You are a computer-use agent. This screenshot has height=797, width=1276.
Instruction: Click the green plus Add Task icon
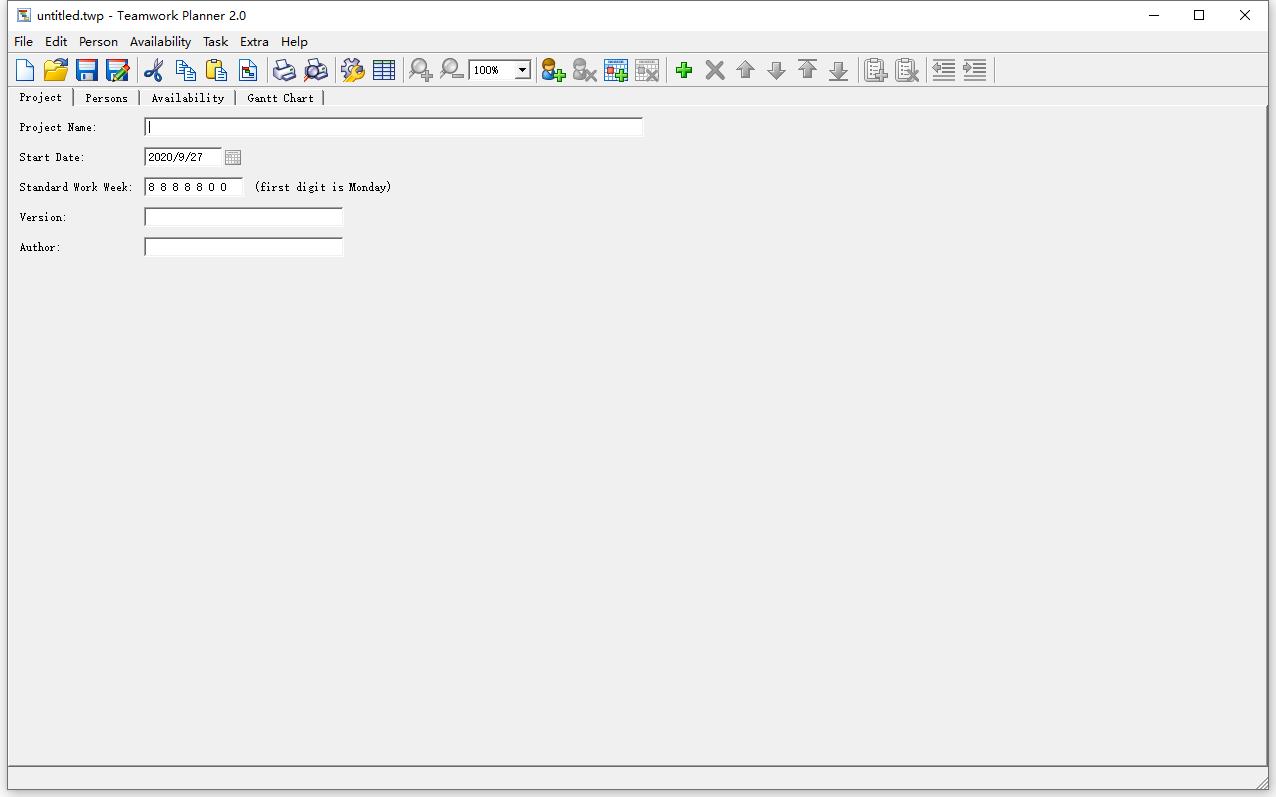(x=684, y=70)
